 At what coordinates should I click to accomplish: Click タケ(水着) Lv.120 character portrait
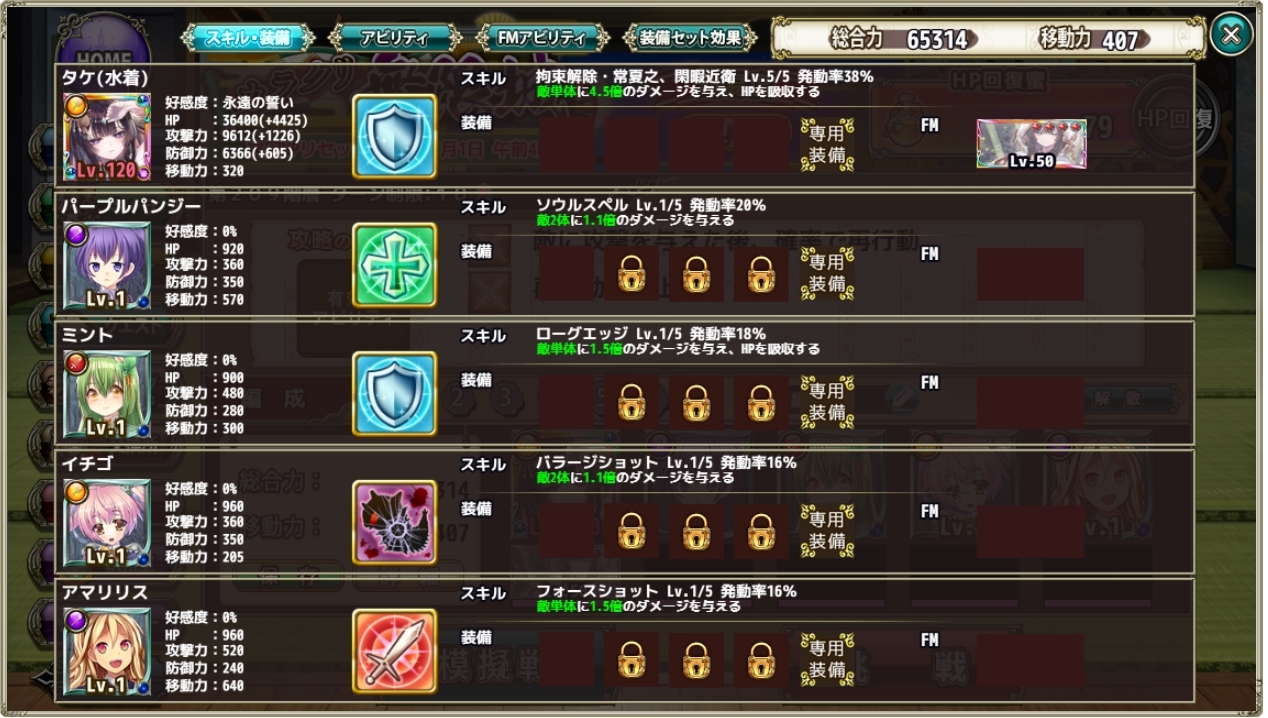tap(107, 137)
